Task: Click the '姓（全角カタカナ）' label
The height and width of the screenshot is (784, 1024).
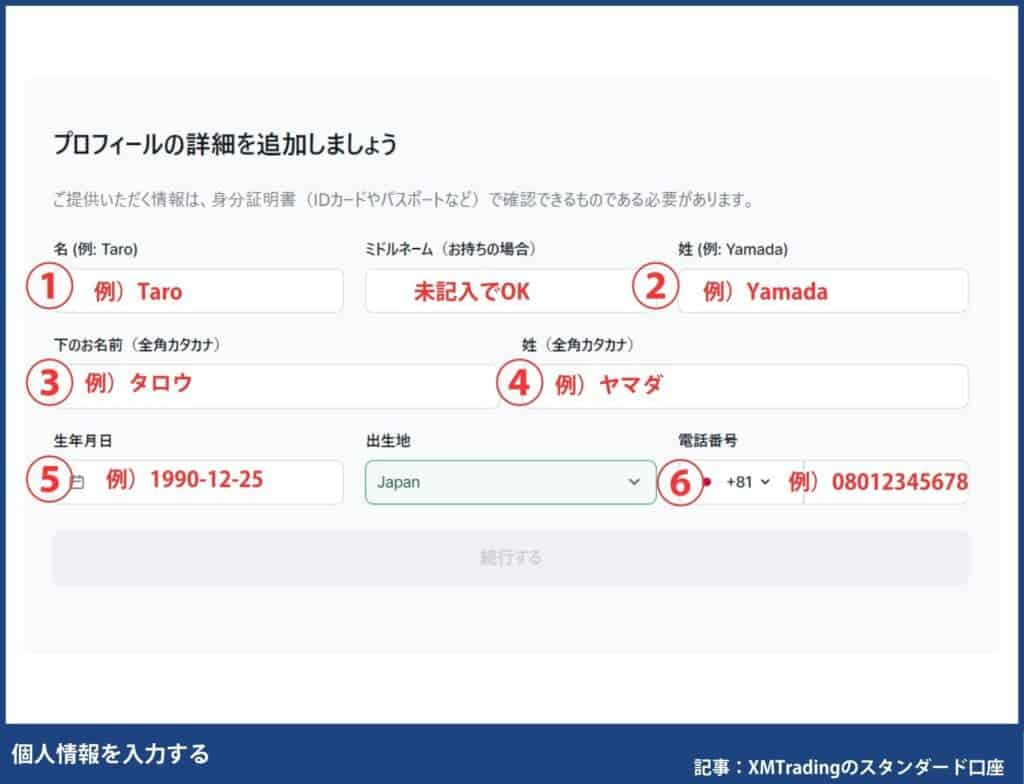Action: click(x=578, y=345)
